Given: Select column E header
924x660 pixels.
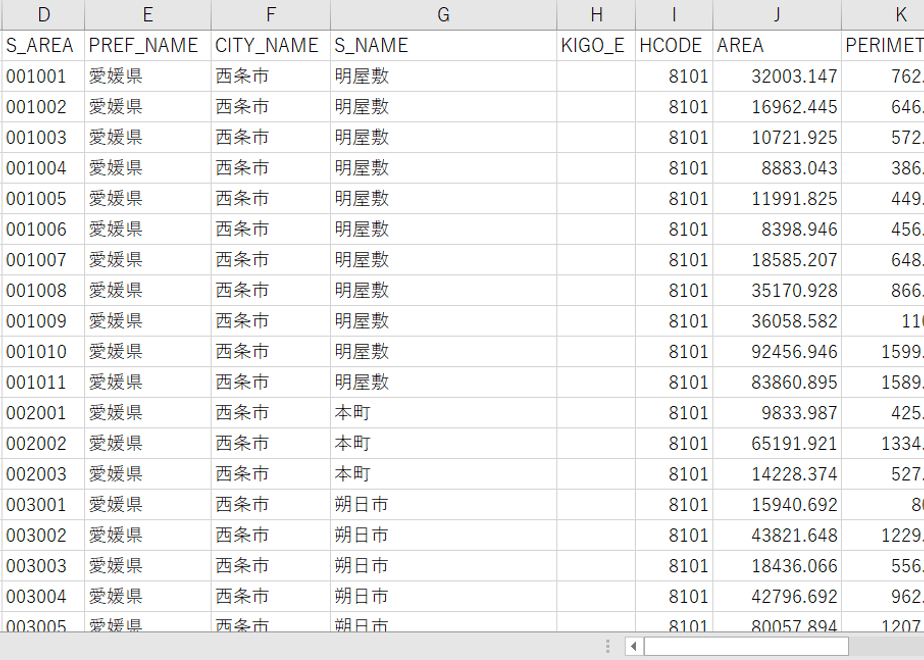Looking at the screenshot, I should pos(148,15).
